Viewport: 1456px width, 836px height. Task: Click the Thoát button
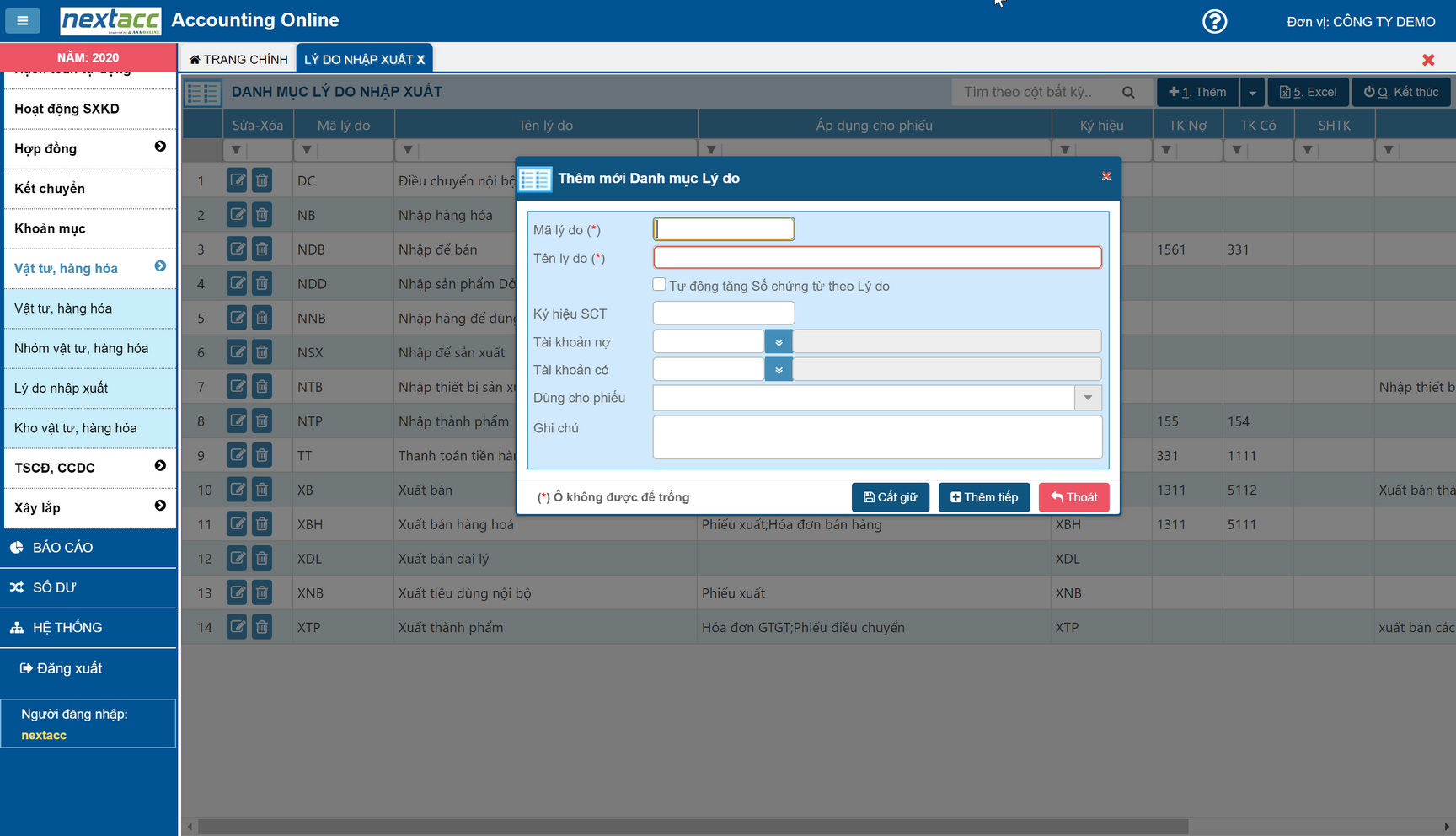click(1073, 497)
